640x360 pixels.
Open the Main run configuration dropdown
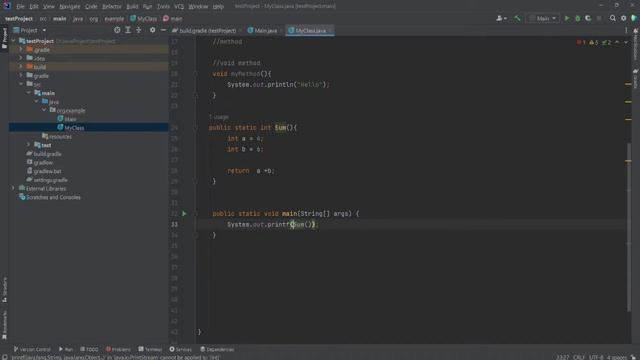click(x=543, y=18)
